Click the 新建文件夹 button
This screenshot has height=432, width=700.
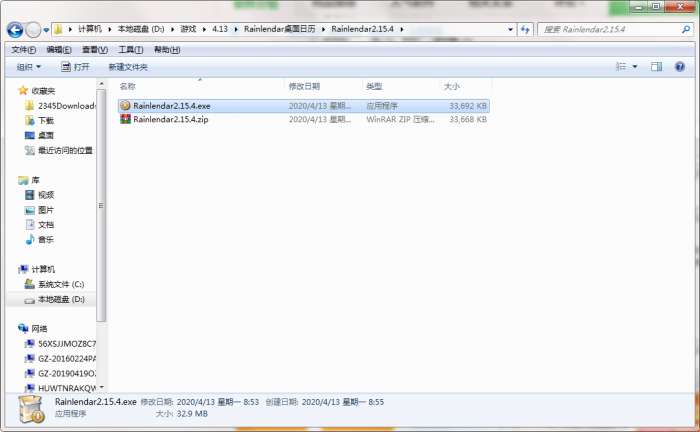coord(128,67)
